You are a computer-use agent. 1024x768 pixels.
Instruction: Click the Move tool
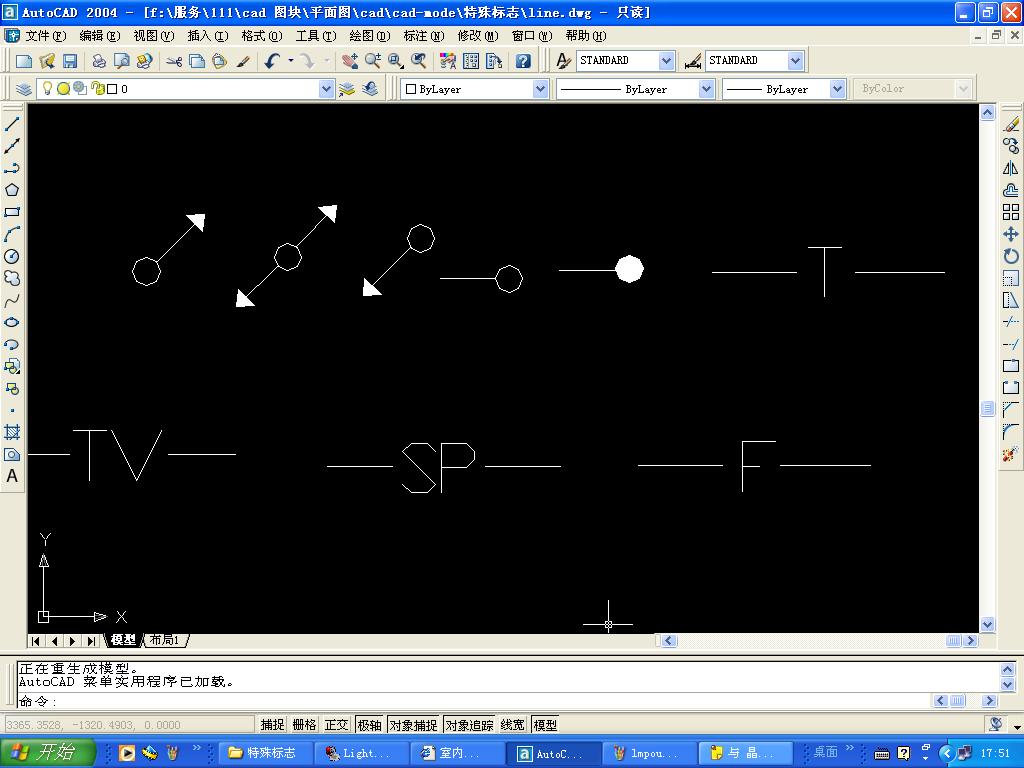click(1011, 234)
